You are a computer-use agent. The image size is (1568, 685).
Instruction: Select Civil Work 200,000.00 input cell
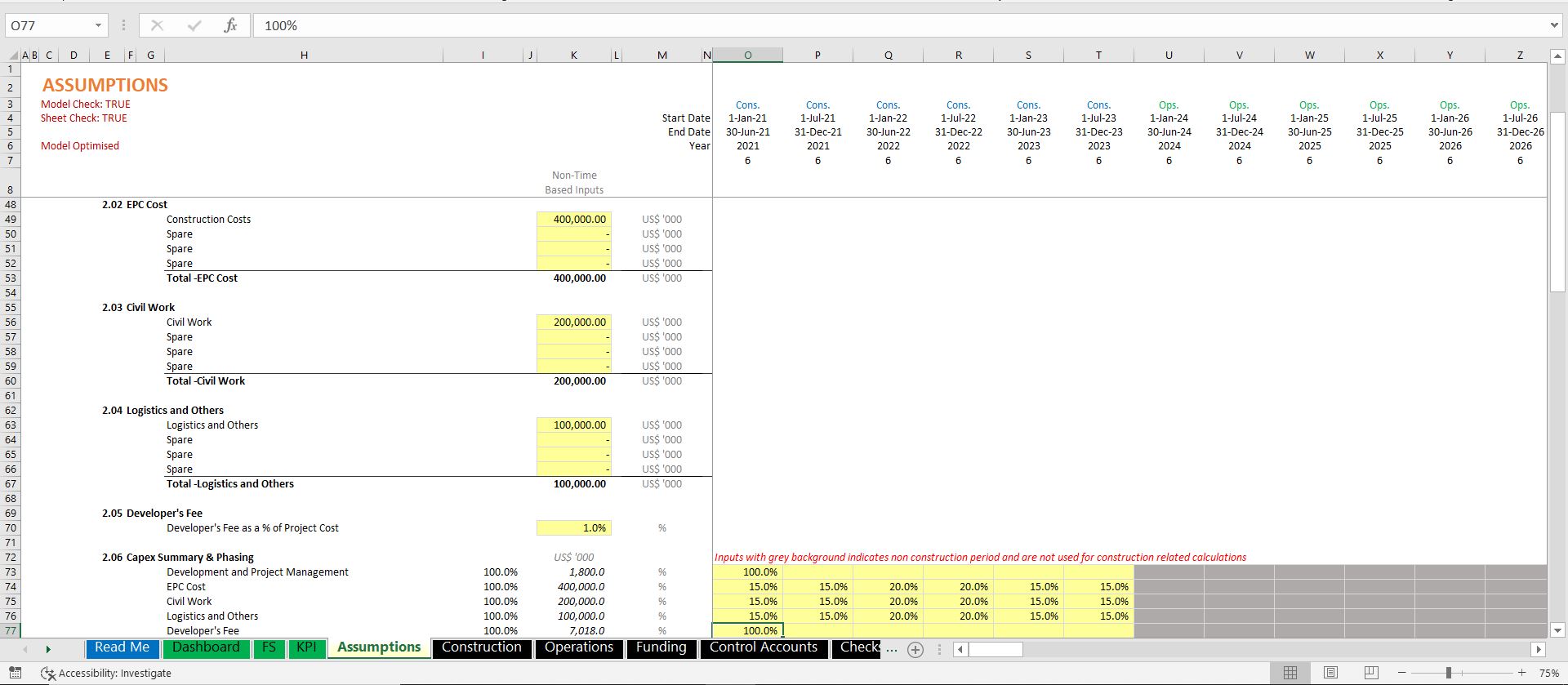574,322
